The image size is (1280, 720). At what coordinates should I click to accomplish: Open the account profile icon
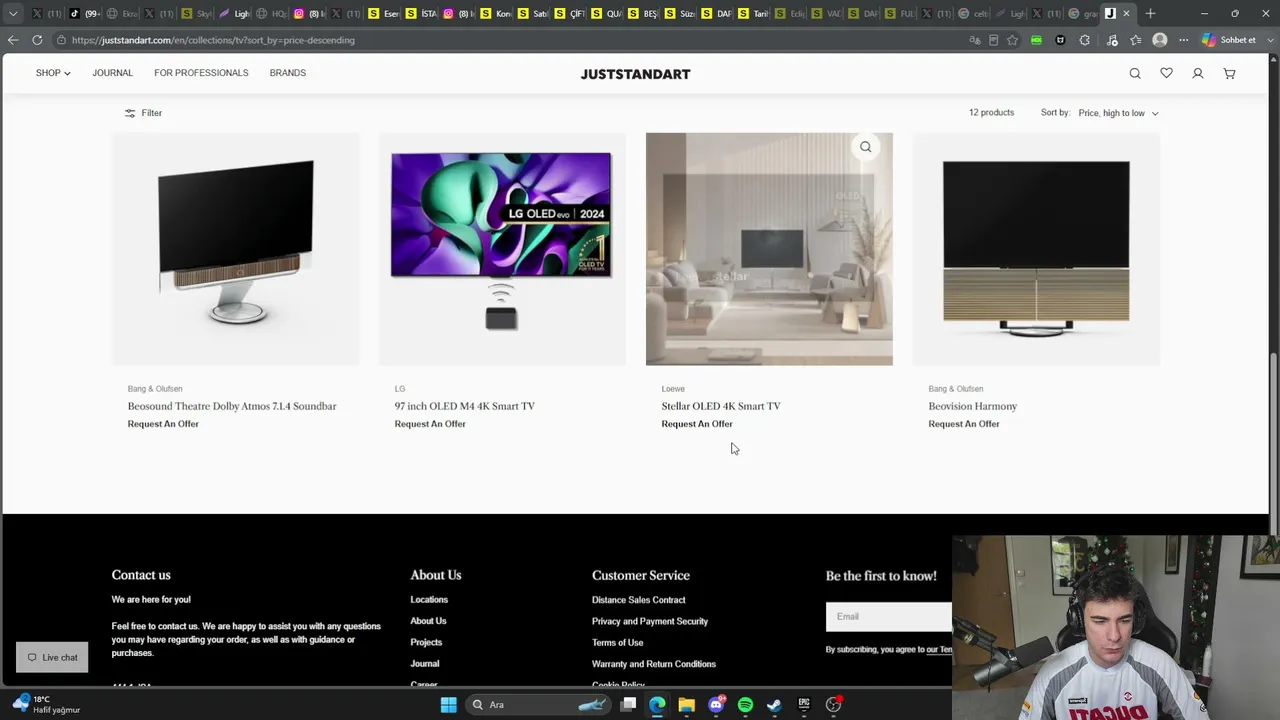1197,73
